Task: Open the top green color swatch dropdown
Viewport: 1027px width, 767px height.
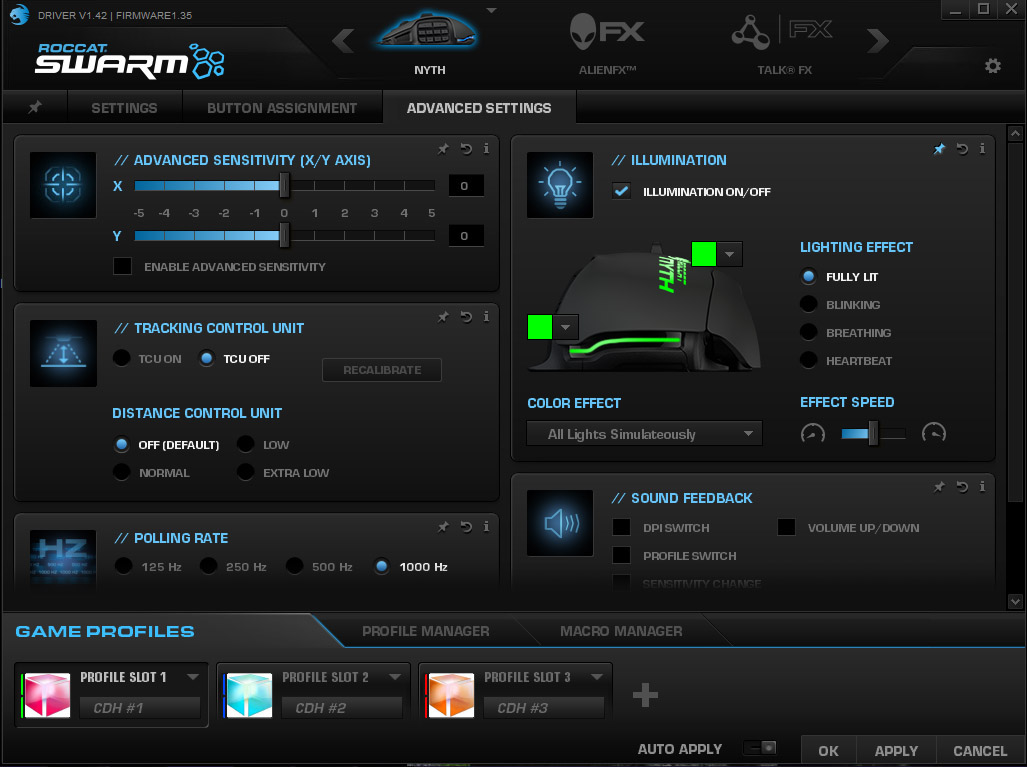Action: (x=730, y=254)
